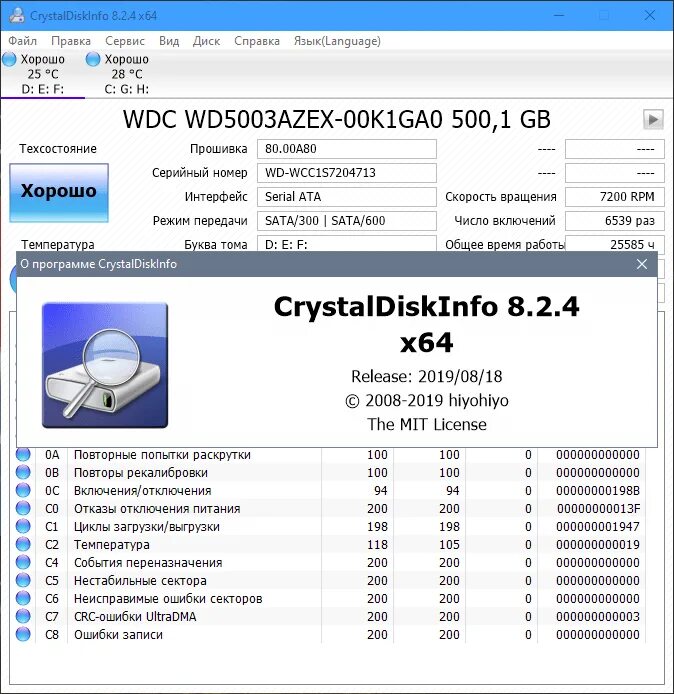Viewport: 674px width, 694px height.
Task: Click status circle for attribute C5
Action: click(23, 580)
